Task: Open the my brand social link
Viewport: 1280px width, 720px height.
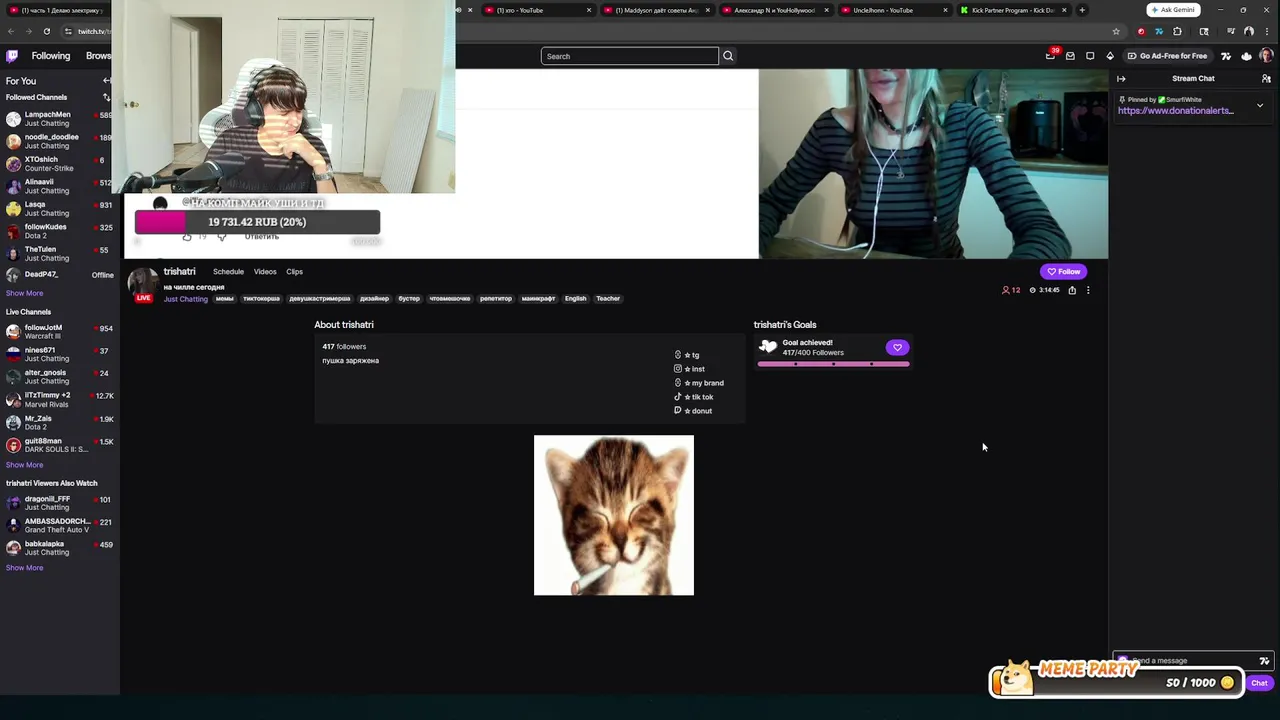Action: pos(698,383)
